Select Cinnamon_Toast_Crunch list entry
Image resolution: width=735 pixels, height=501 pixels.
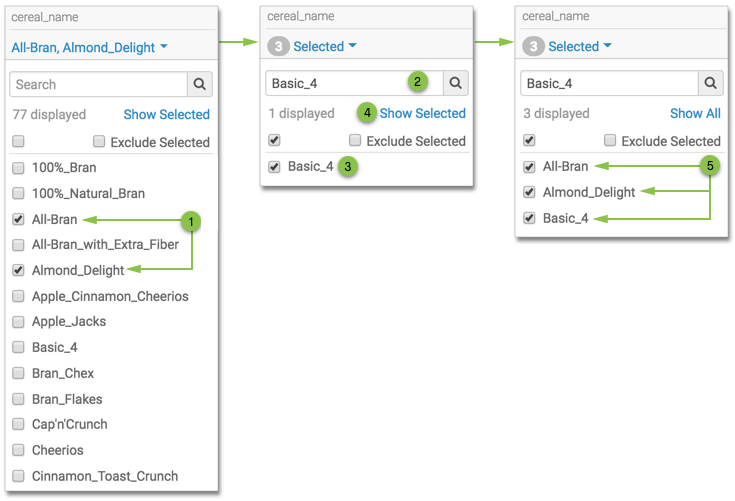click(x=104, y=476)
